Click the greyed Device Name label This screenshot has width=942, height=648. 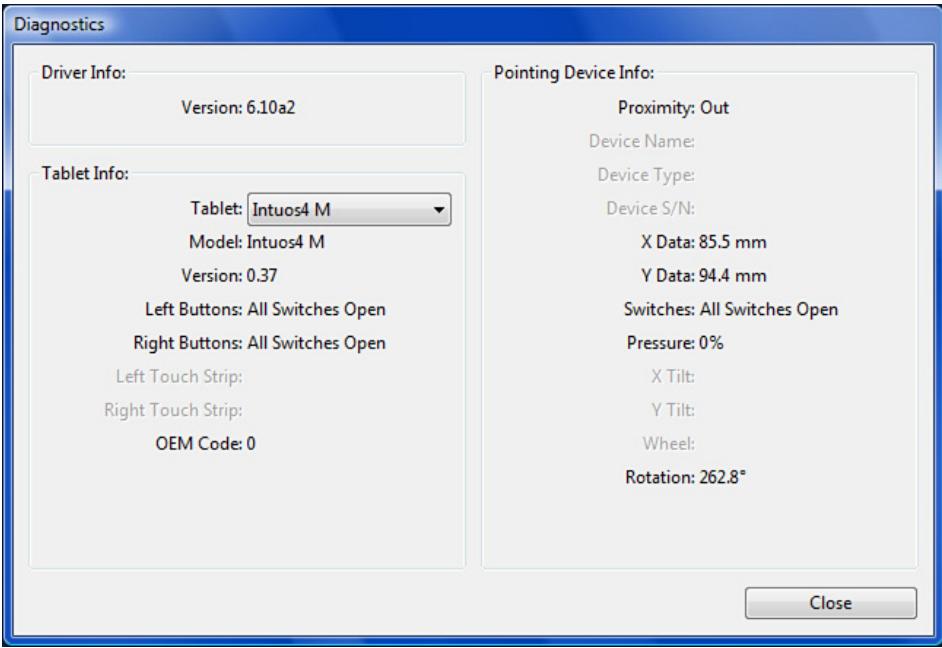[x=642, y=141]
